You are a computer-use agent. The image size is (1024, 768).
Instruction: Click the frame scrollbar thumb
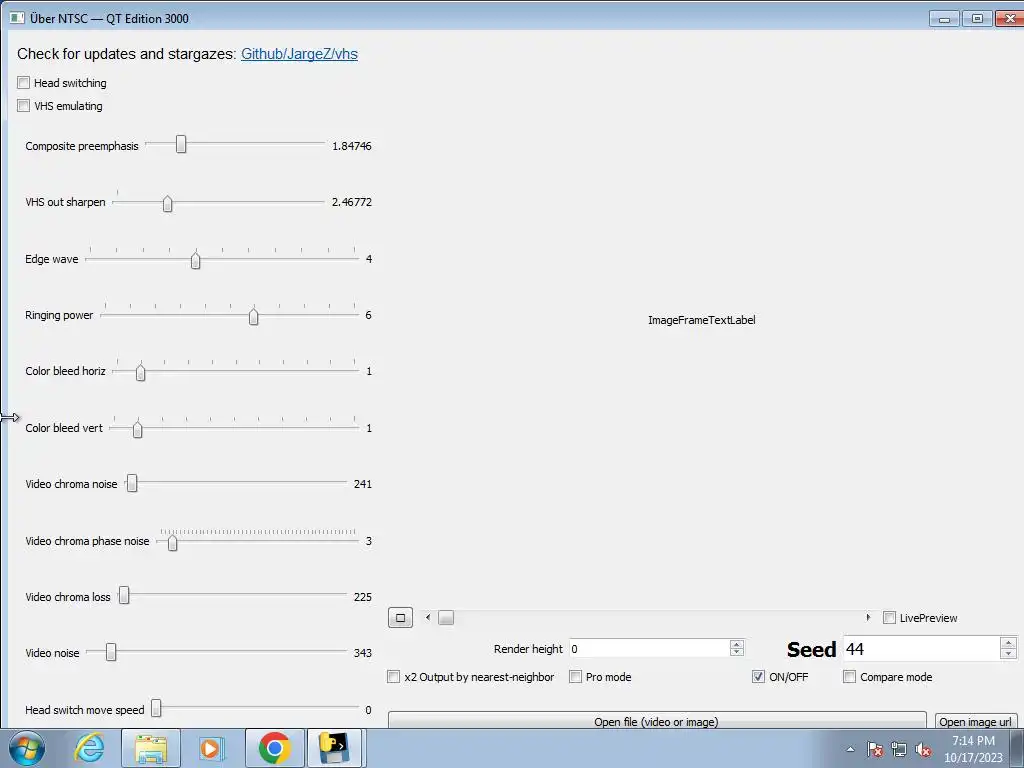tap(446, 617)
